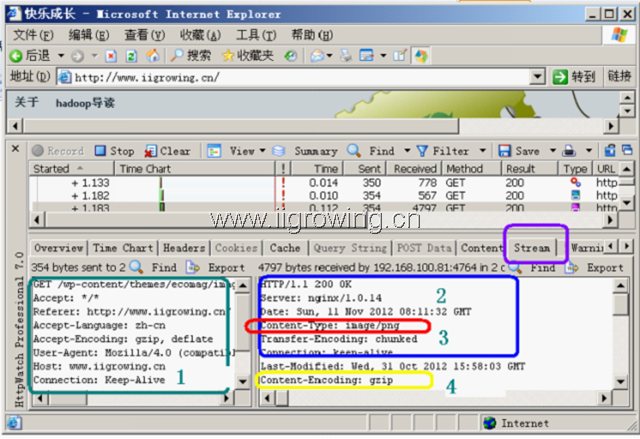Click the Edit page icon in IE toolbar
The width and height of the screenshot is (640, 439).
pyautogui.click(x=400, y=56)
